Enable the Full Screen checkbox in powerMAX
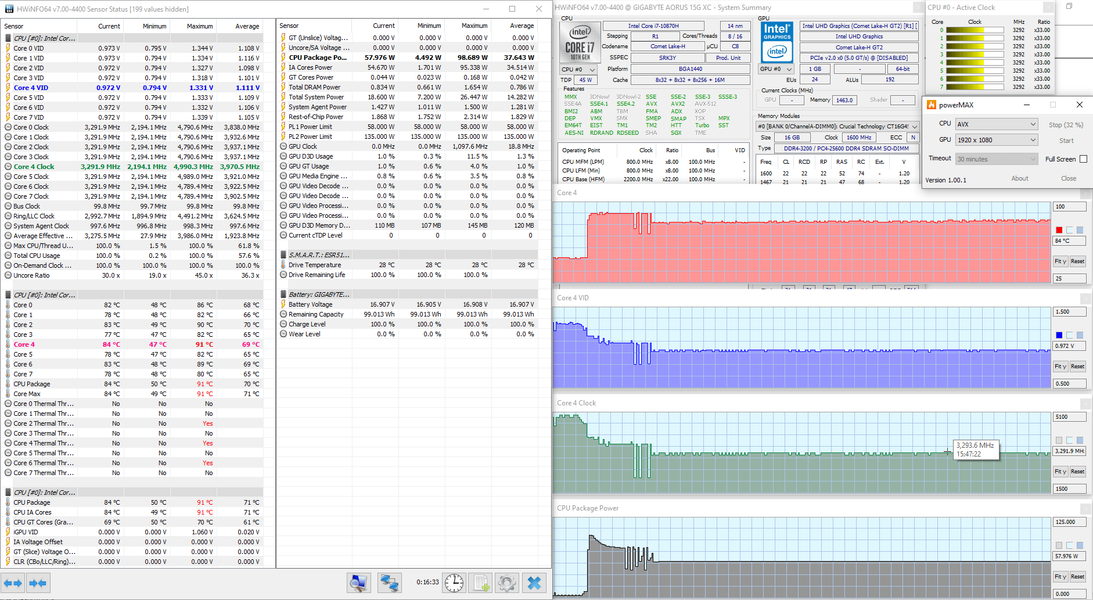Screen dimensions: 1093x600 pyautogui.click(x=1083, y=159)
